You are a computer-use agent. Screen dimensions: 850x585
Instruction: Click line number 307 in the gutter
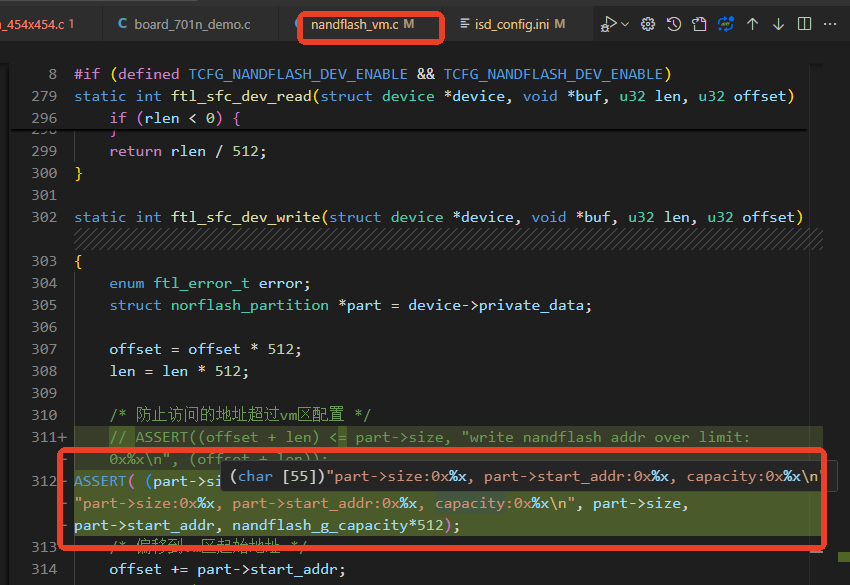(44, 349)
